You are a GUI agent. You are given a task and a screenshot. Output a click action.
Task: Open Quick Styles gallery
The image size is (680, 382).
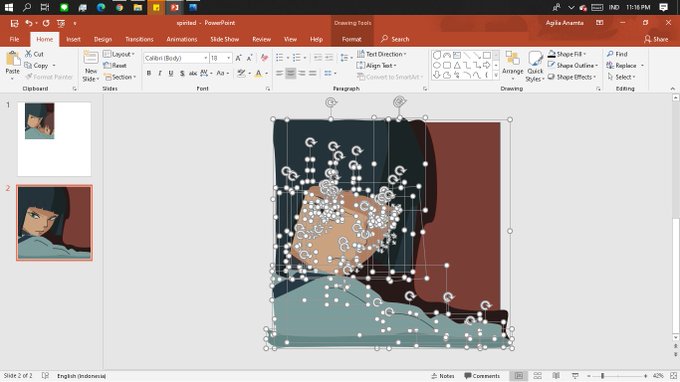[535, 66]
